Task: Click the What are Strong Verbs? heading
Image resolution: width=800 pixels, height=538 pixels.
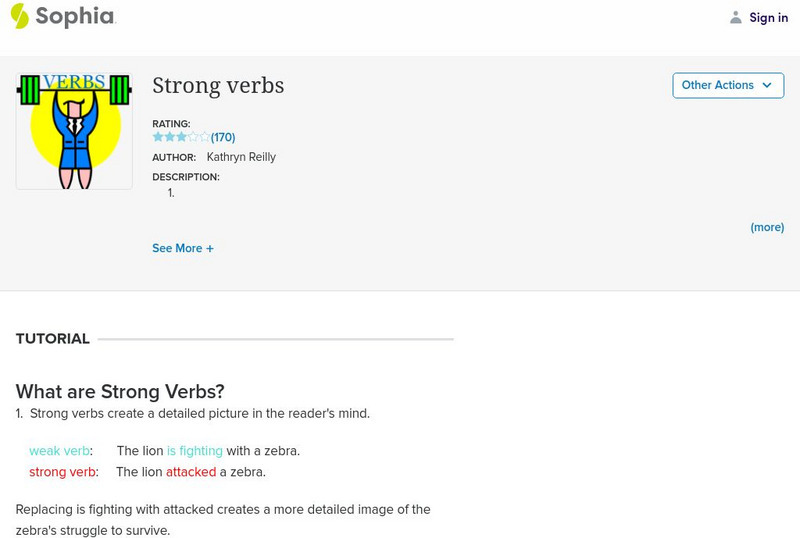Action: [120, 392]
